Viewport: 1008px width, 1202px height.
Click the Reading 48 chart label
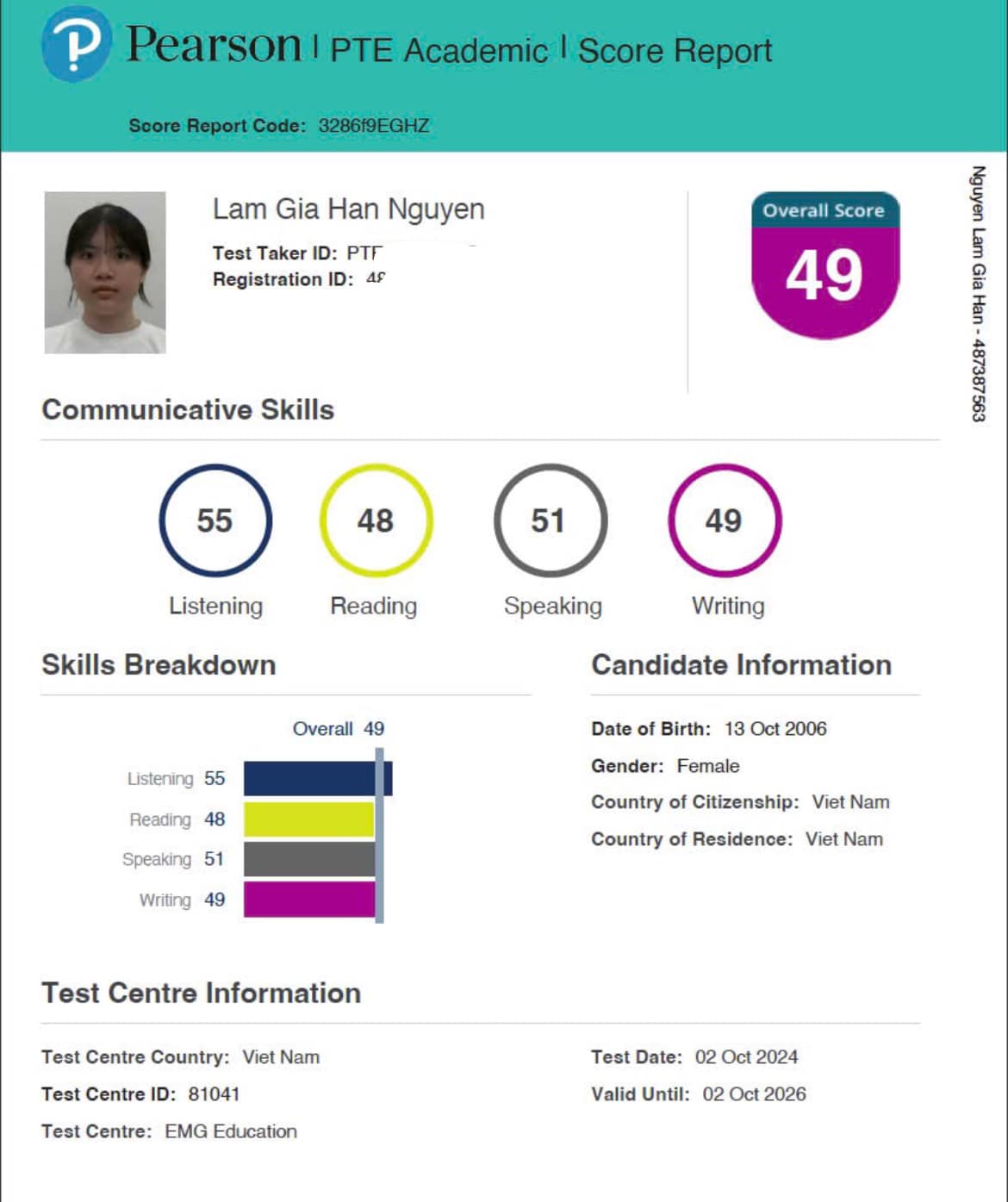pos(177,819)
